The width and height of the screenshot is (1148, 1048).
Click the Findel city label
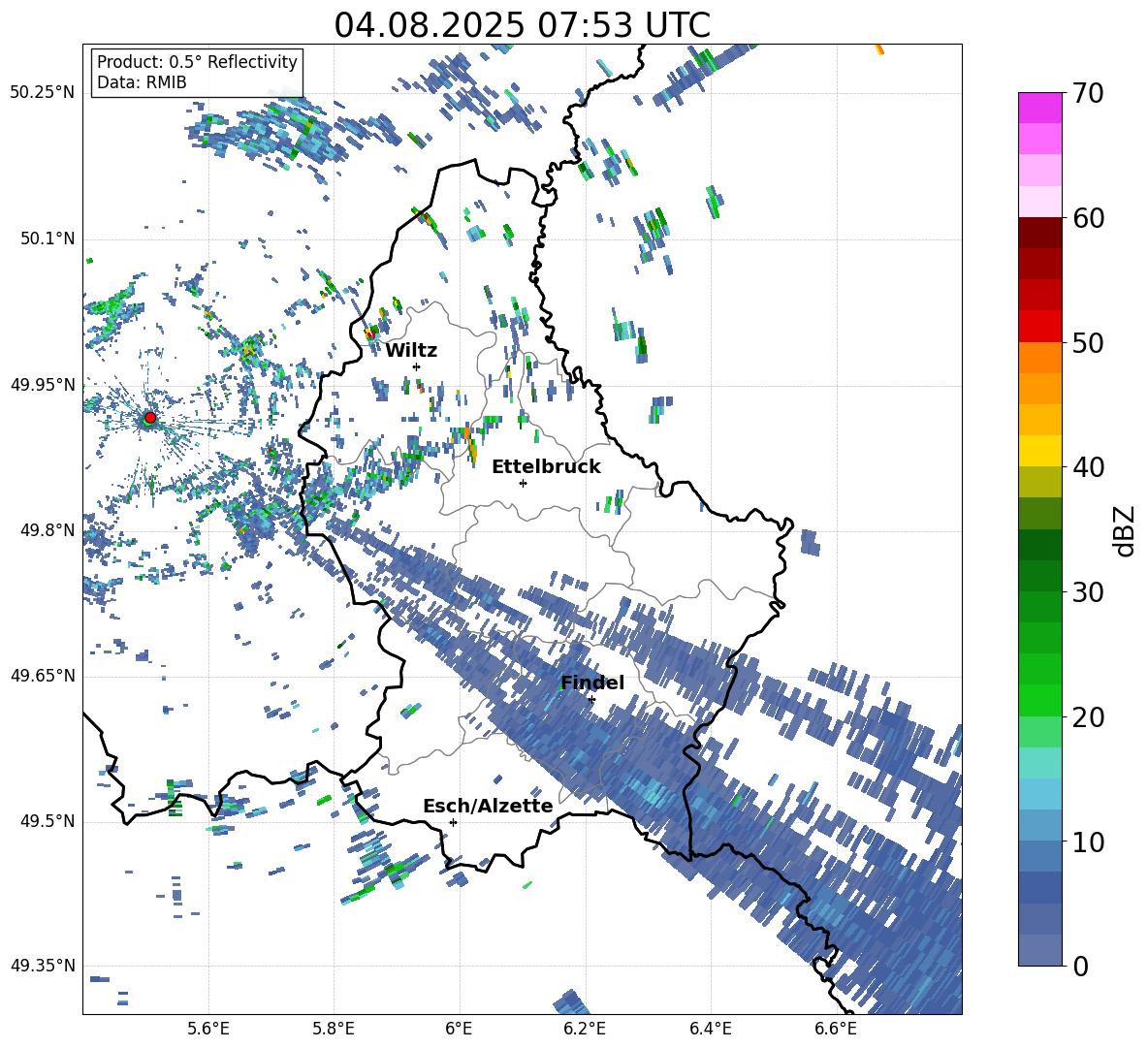tap(592, 683)
